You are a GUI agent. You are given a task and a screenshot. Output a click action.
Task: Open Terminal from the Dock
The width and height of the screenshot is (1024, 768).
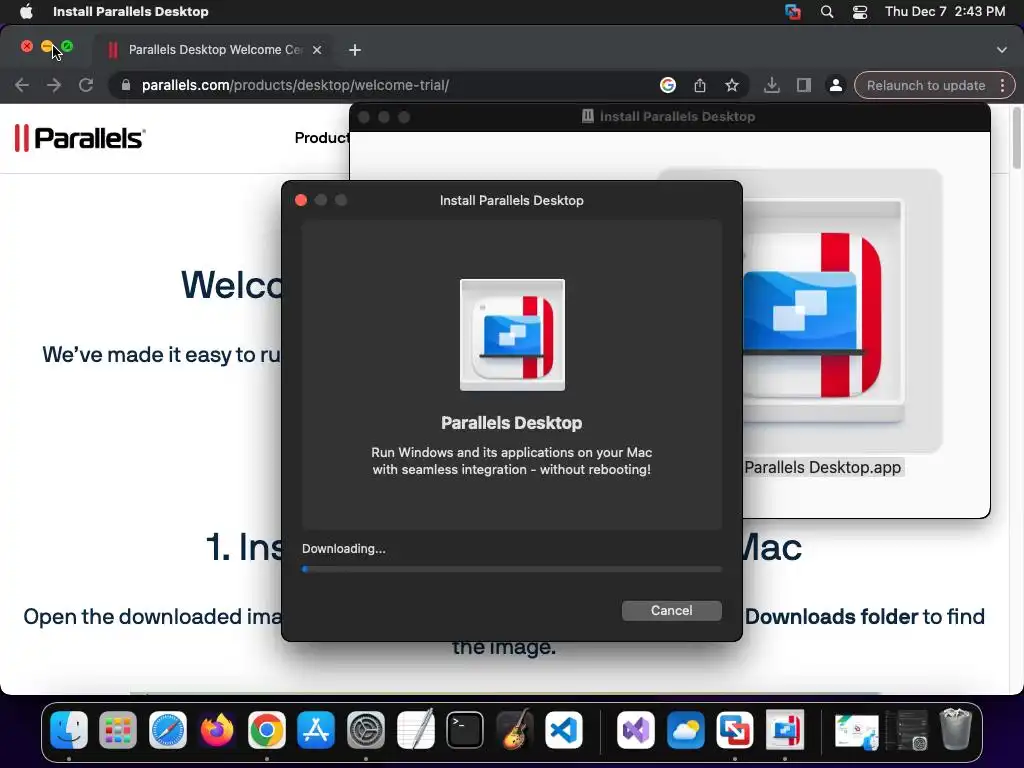click(465, 729)
